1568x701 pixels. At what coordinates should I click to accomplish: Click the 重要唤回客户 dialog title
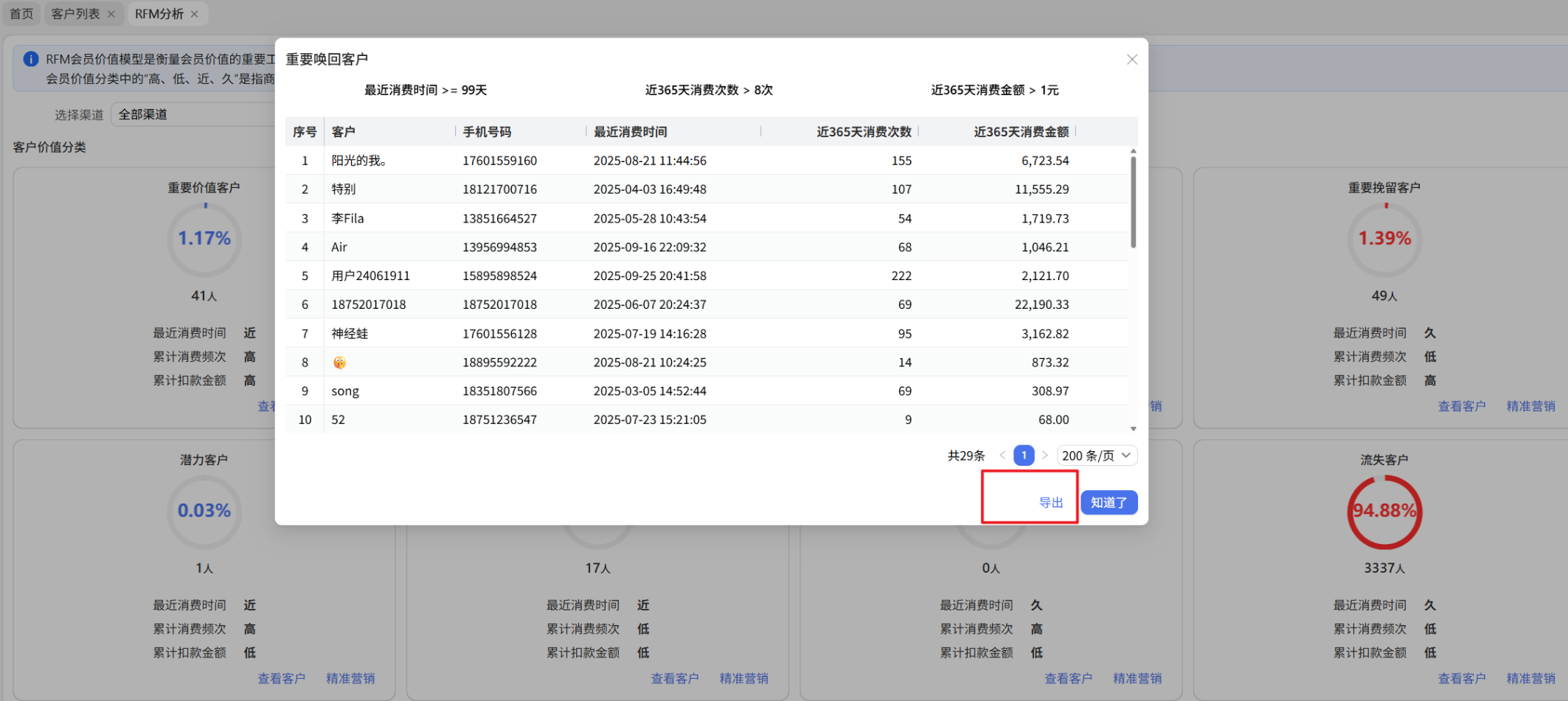coord(327,59)
